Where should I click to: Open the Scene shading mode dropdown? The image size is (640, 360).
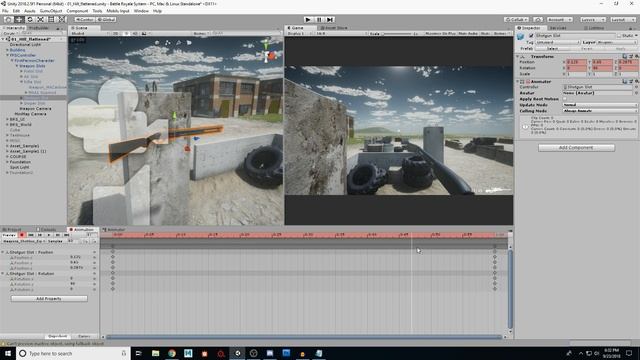pos(89,33)
